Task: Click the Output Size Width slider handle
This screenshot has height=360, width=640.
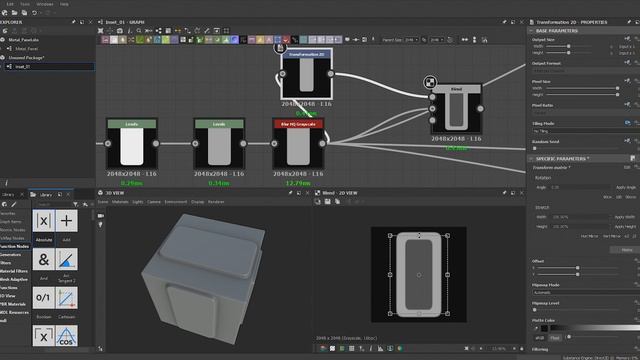Action: point(568,47)
